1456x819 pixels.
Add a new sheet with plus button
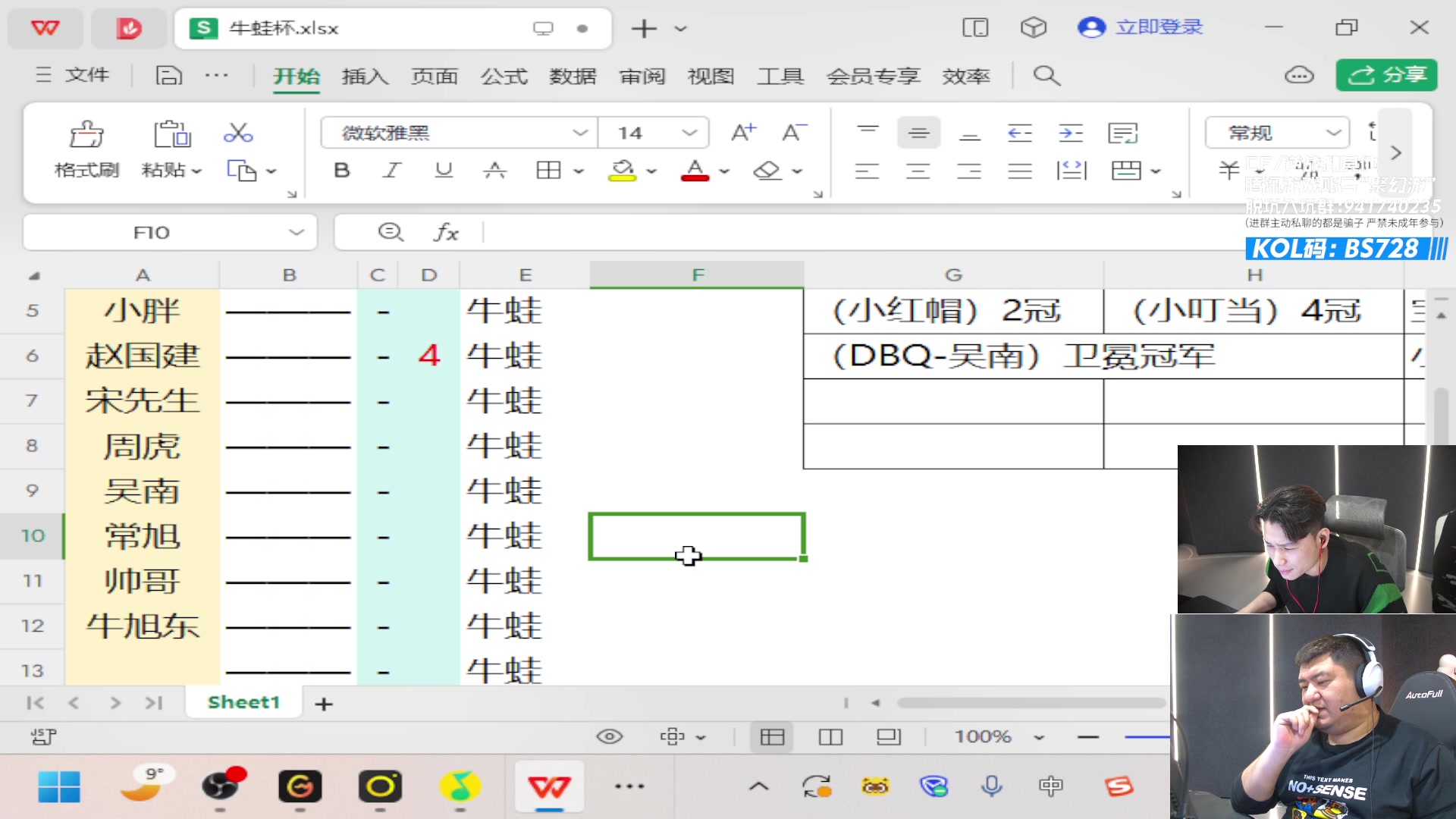pyautogui.click(x=324, y=704)
